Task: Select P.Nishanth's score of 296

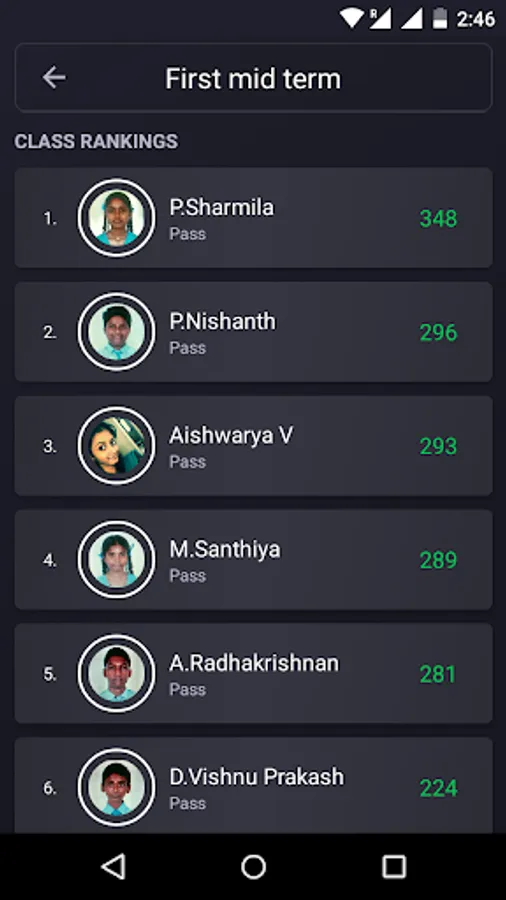Action: [x=438, y=332]
